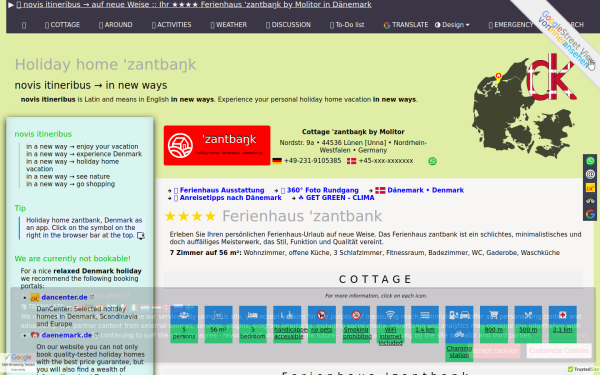Follow the GET GREEN - CLIMA link
The image size is (600, 375).
tap(336, 198)
